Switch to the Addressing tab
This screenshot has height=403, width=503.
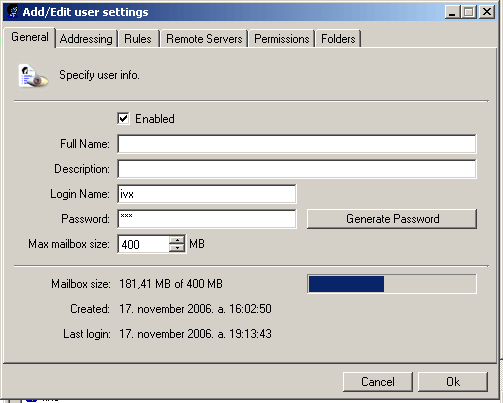pyautogui.click(x=86, y=39)
